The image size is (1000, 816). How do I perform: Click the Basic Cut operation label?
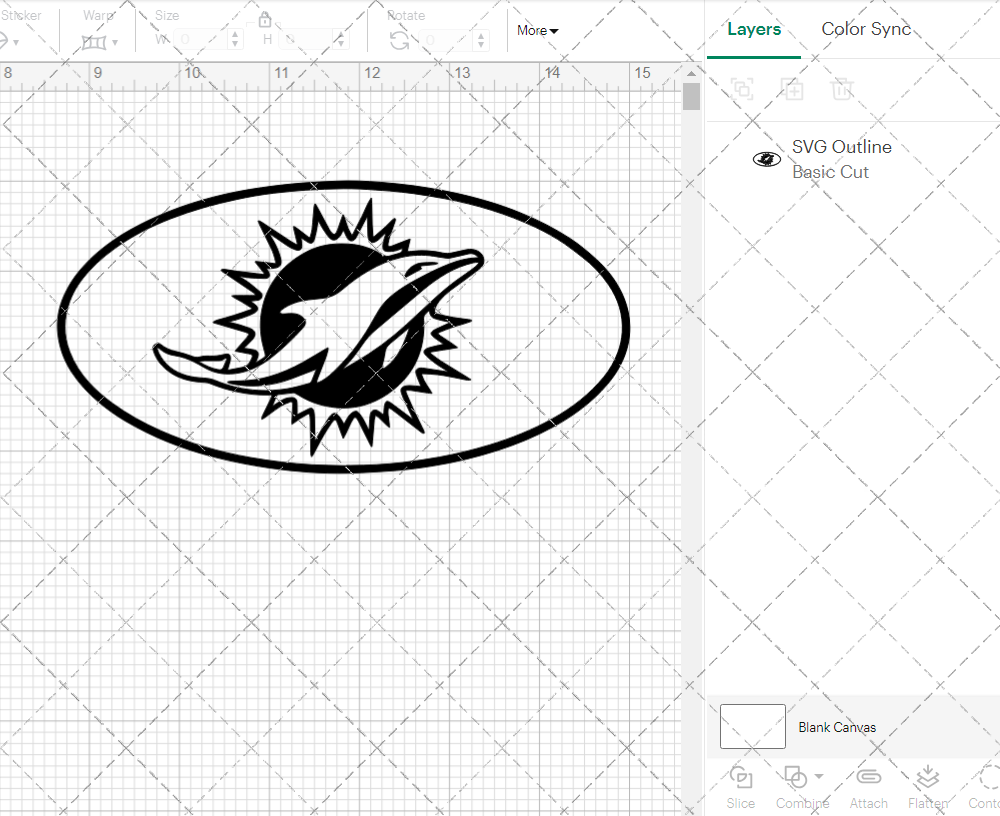830,172
